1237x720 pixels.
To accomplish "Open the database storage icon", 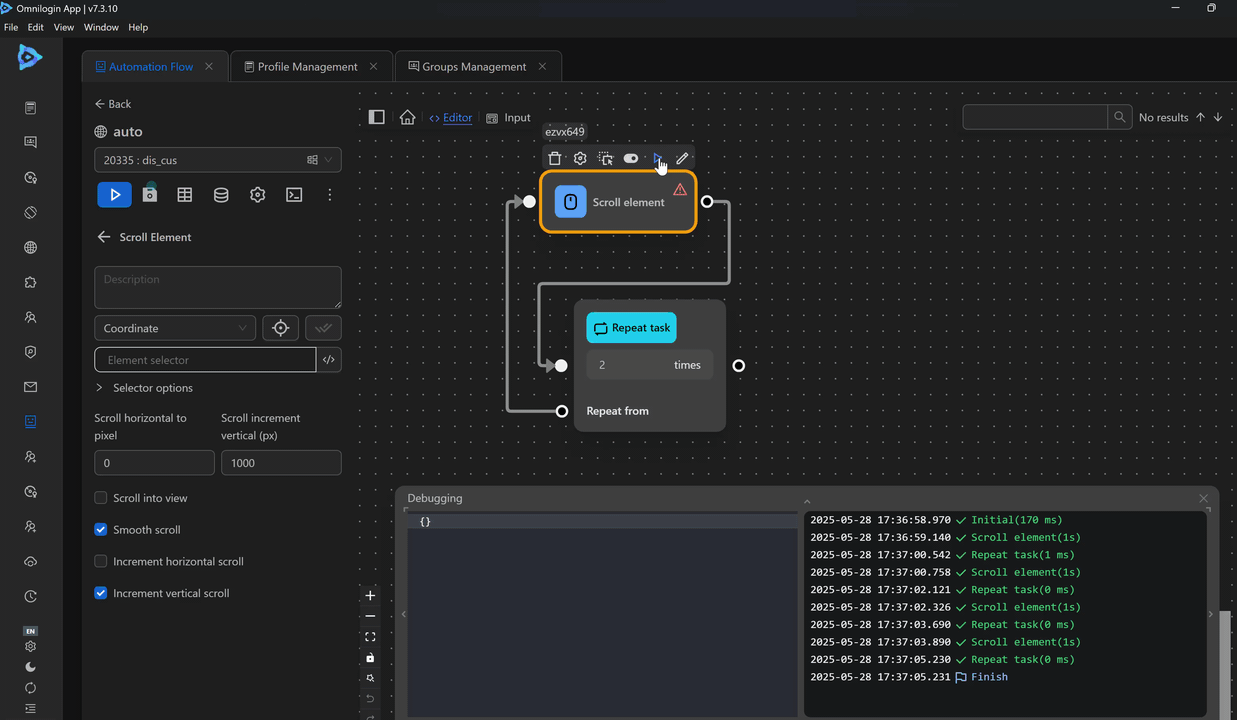I will pyautogui.click(x=221, y=195).
